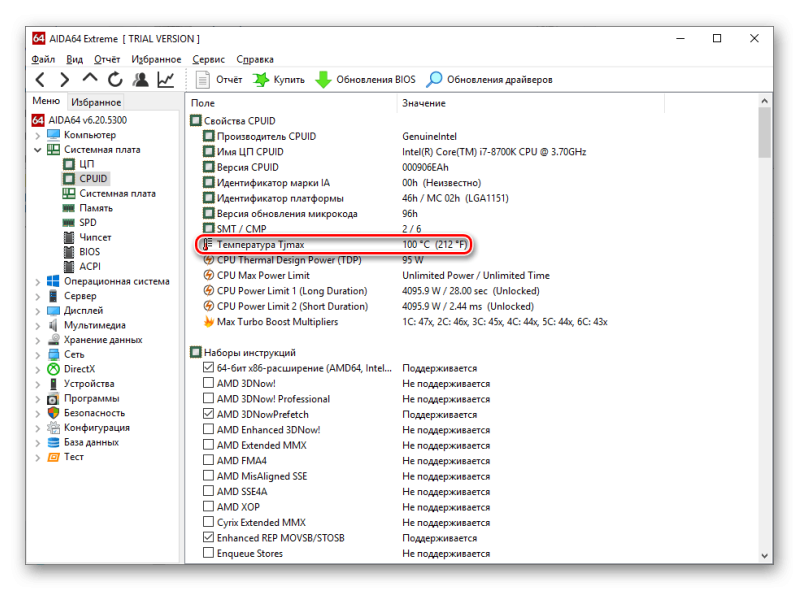
Task: Open the Избранное menu in menu bar
Action: 156,59
